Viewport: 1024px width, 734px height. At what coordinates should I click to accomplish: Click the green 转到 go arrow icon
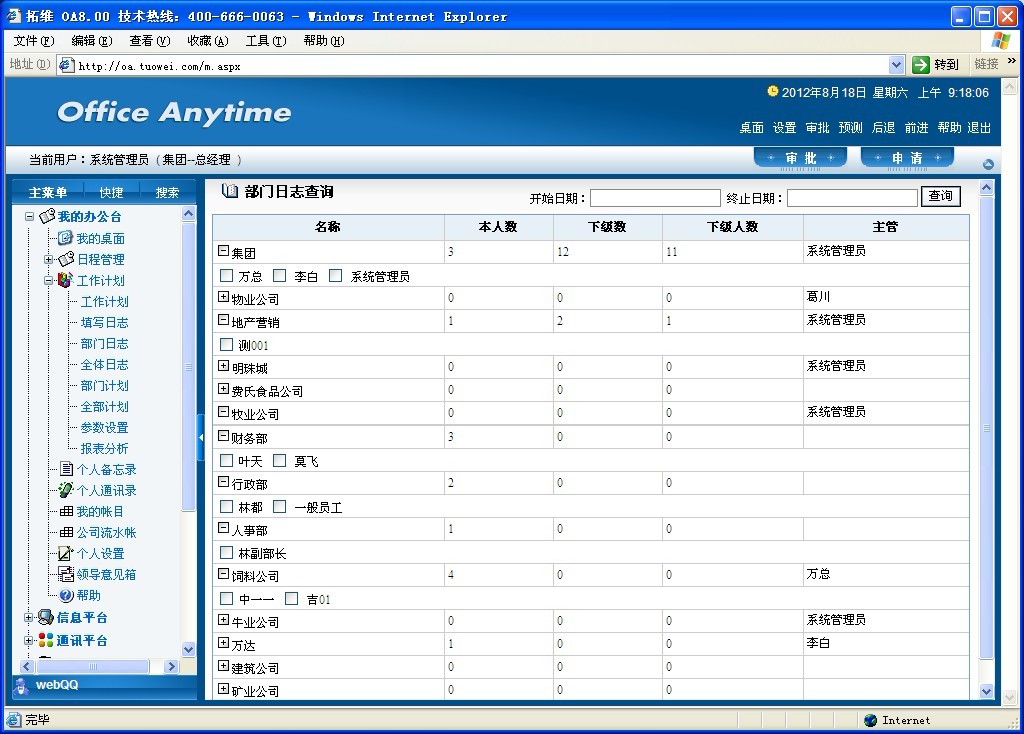(x=921, y=64)
